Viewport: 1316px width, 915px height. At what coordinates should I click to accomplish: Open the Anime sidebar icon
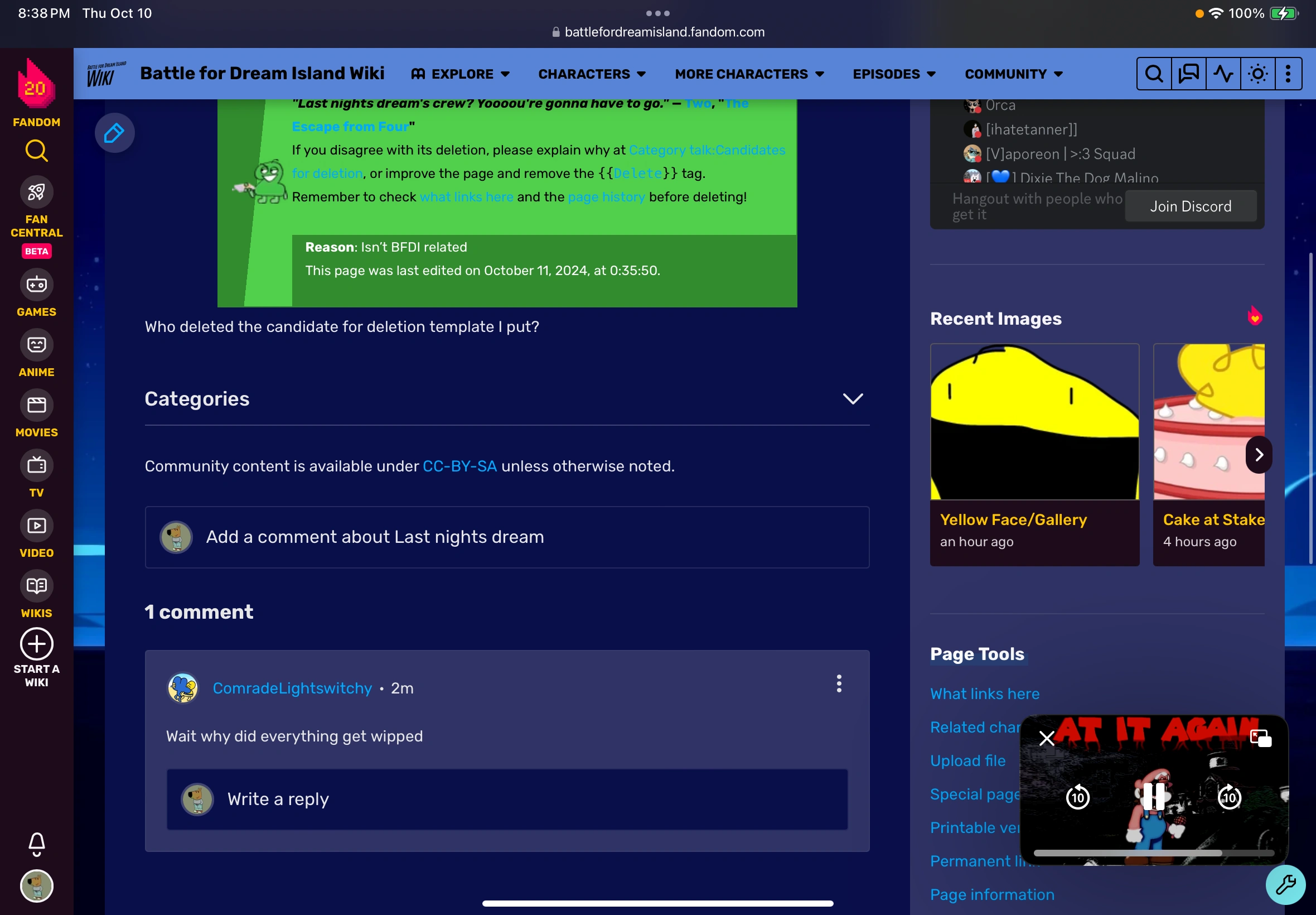[36, 345]
